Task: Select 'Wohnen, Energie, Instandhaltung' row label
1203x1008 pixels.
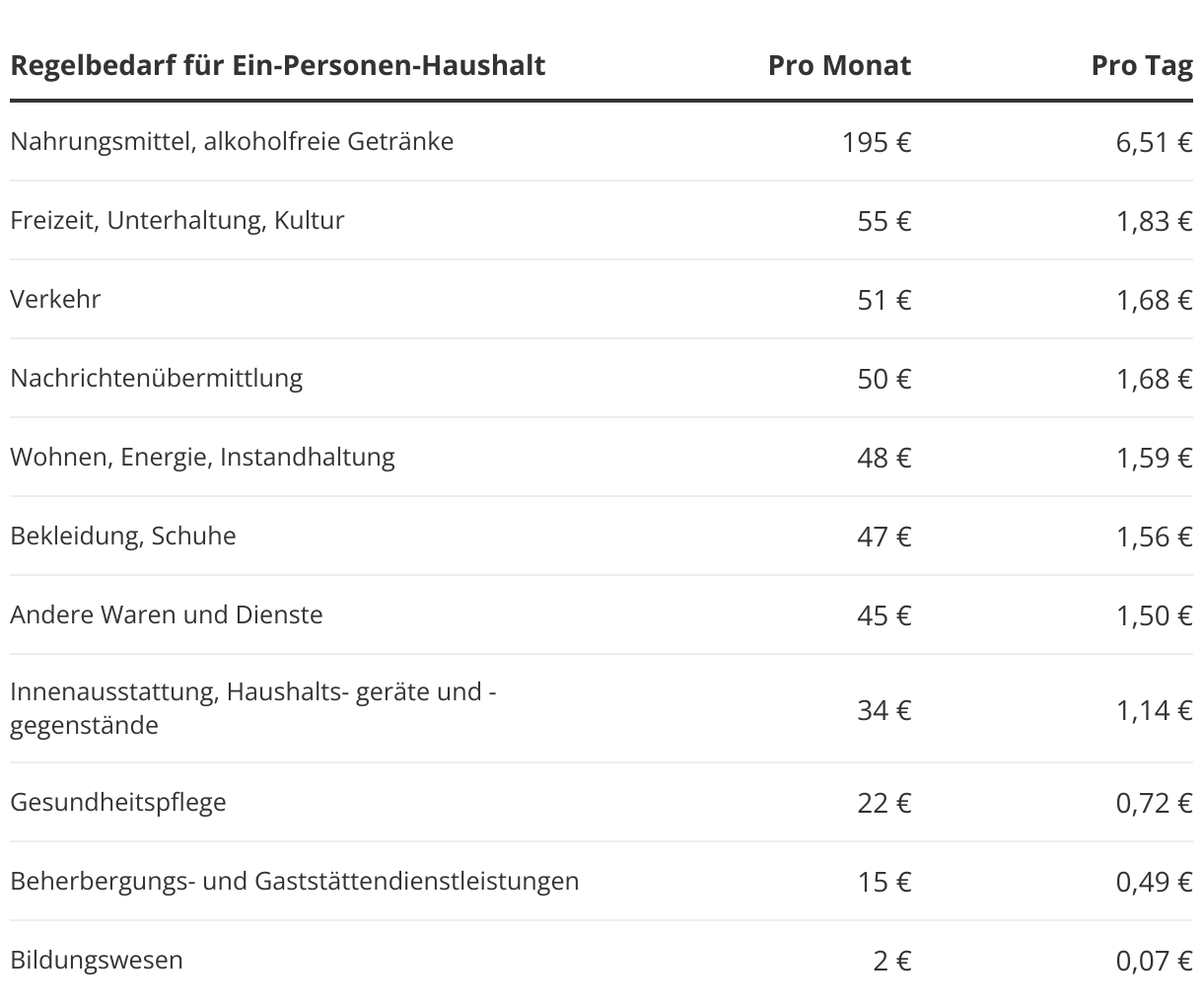Action: point(202,457)
